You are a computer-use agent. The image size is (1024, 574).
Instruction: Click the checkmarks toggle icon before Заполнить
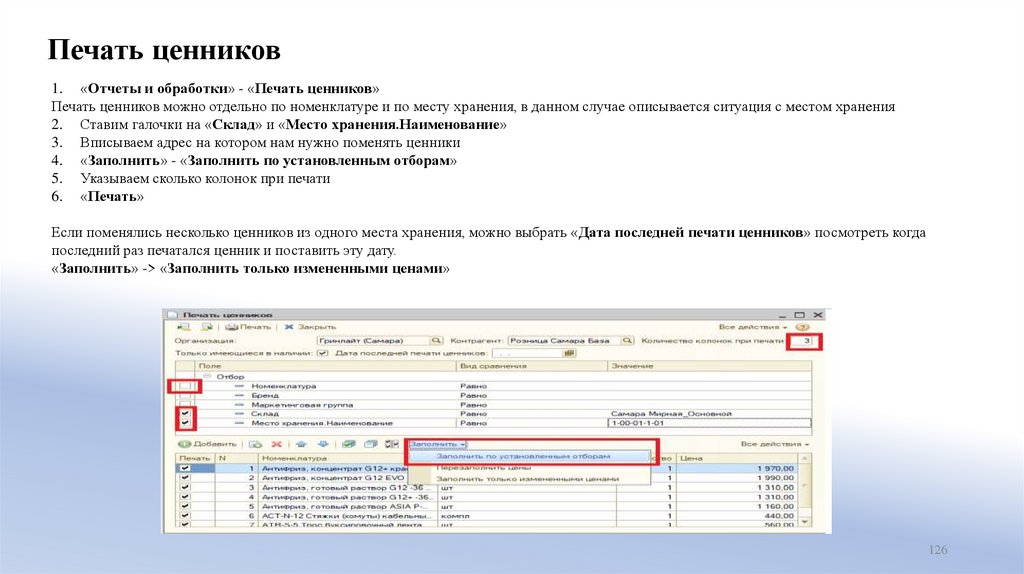click(392, 444)
